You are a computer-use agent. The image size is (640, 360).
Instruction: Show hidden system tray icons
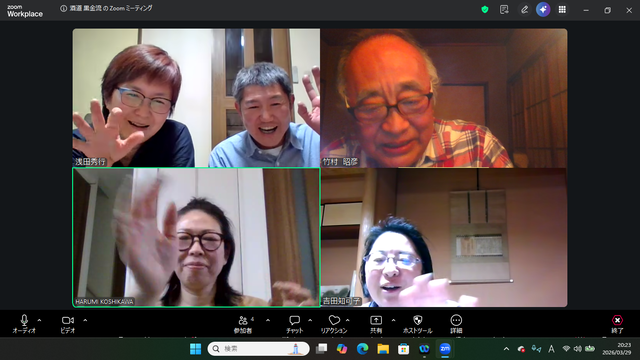pos(507,349)
